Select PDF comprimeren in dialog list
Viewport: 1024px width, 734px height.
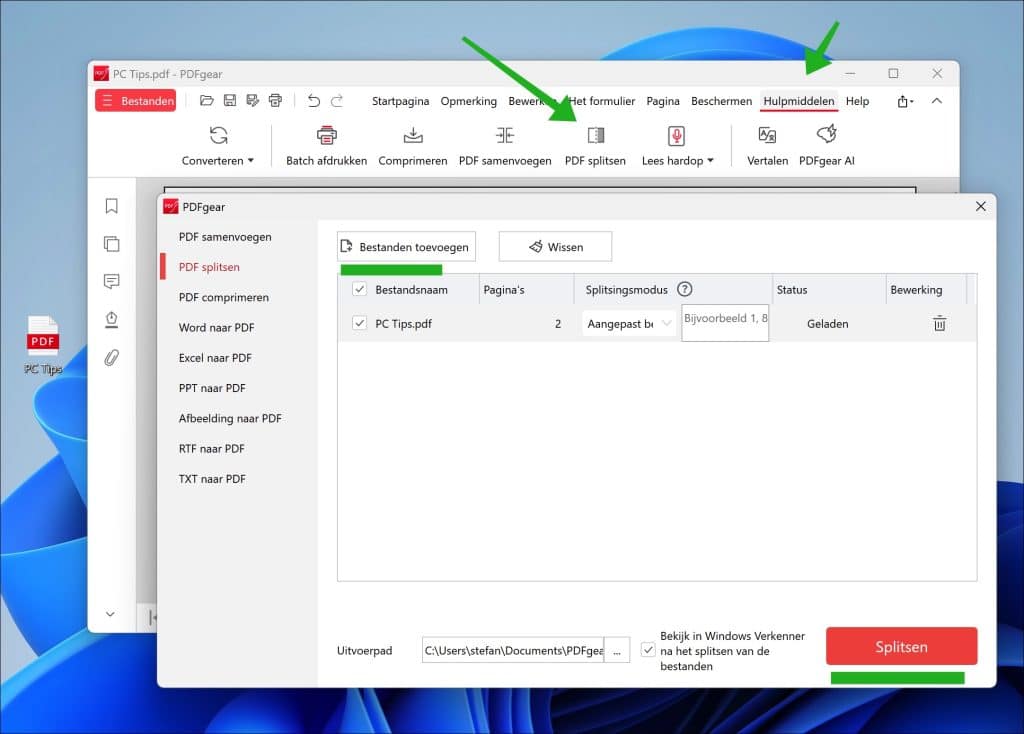point(224,297)
